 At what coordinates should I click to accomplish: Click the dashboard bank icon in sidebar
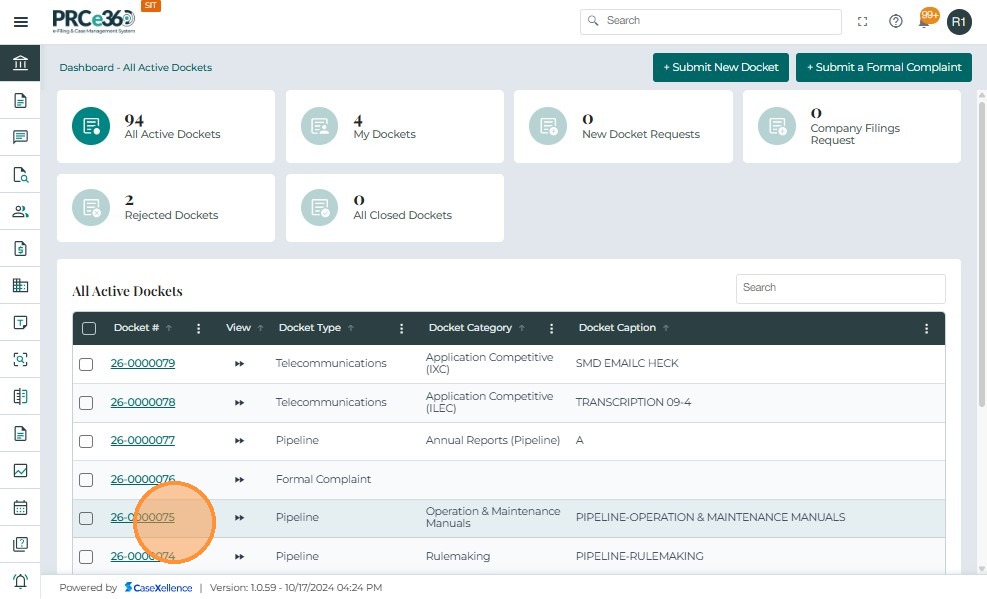point(20,64)
